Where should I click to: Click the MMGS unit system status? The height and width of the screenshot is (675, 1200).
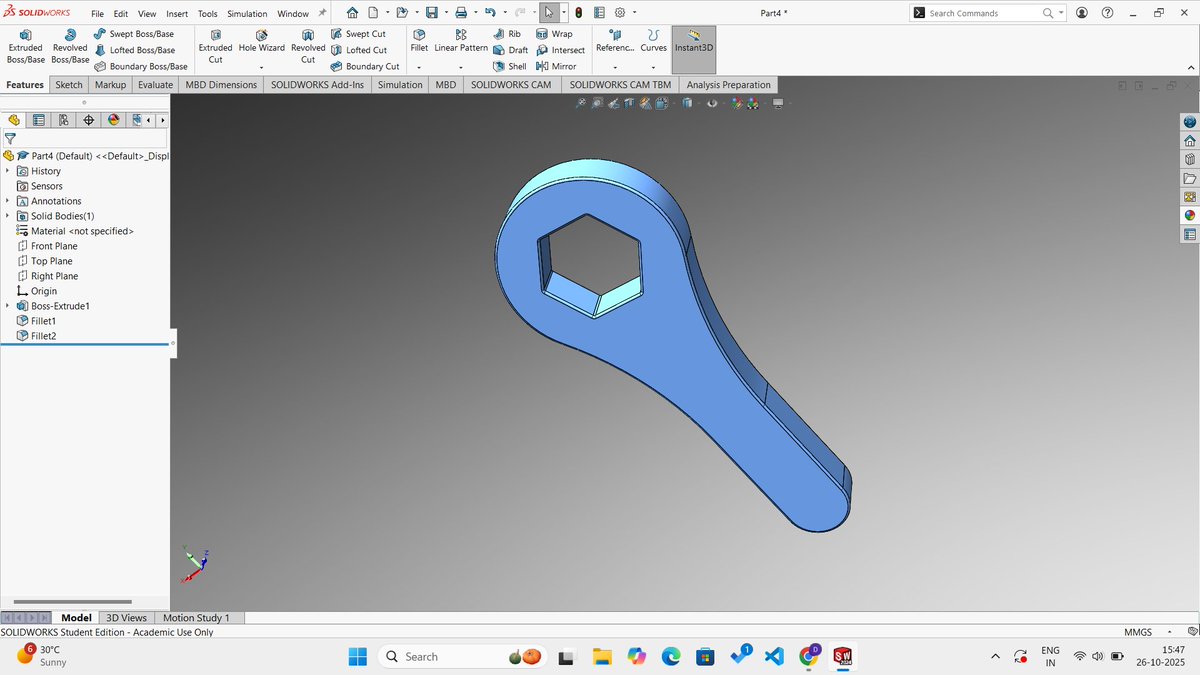click(1137, 632)
